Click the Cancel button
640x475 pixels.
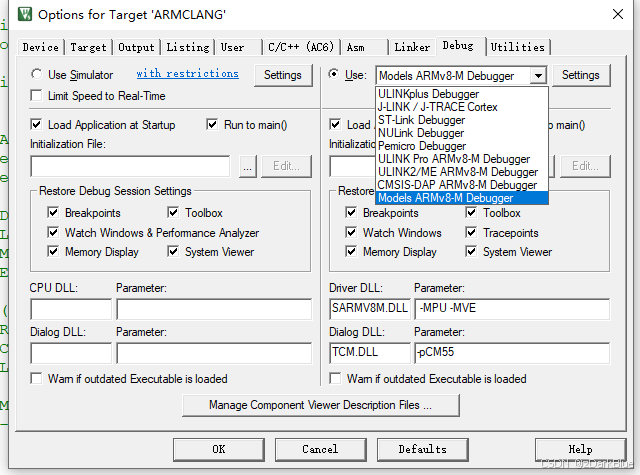320,449
